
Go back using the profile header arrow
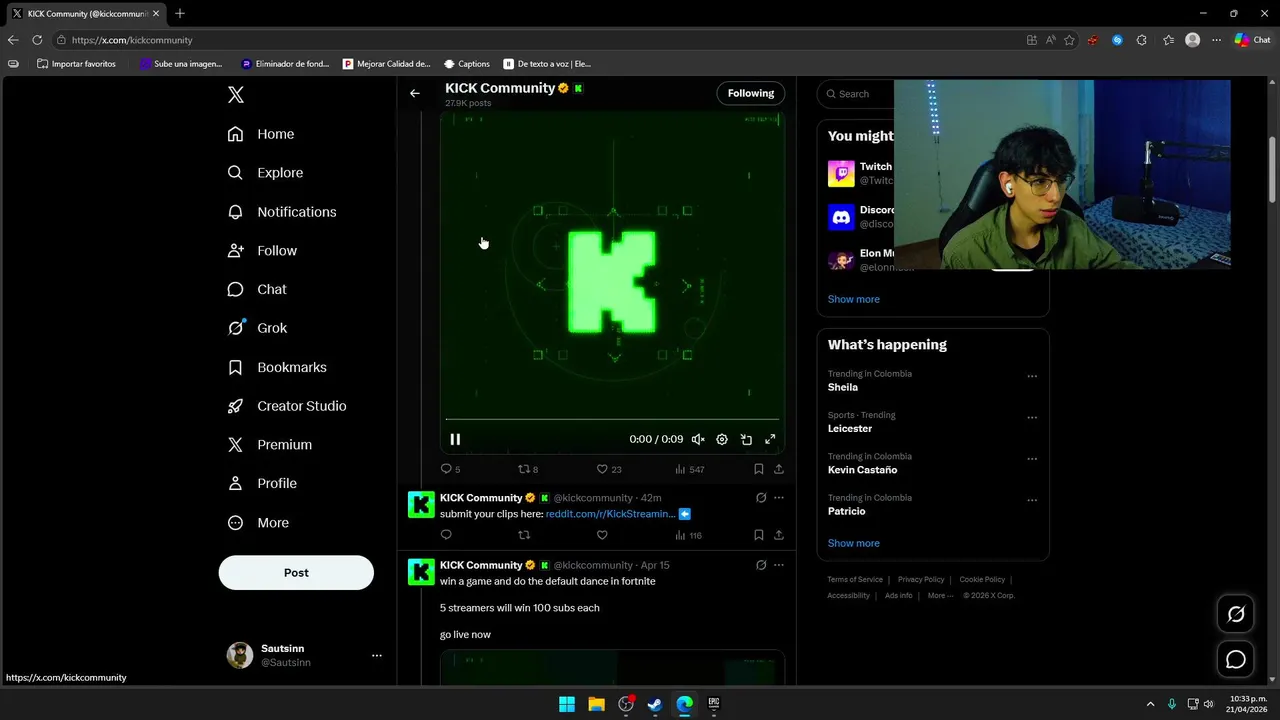point(415,93)
